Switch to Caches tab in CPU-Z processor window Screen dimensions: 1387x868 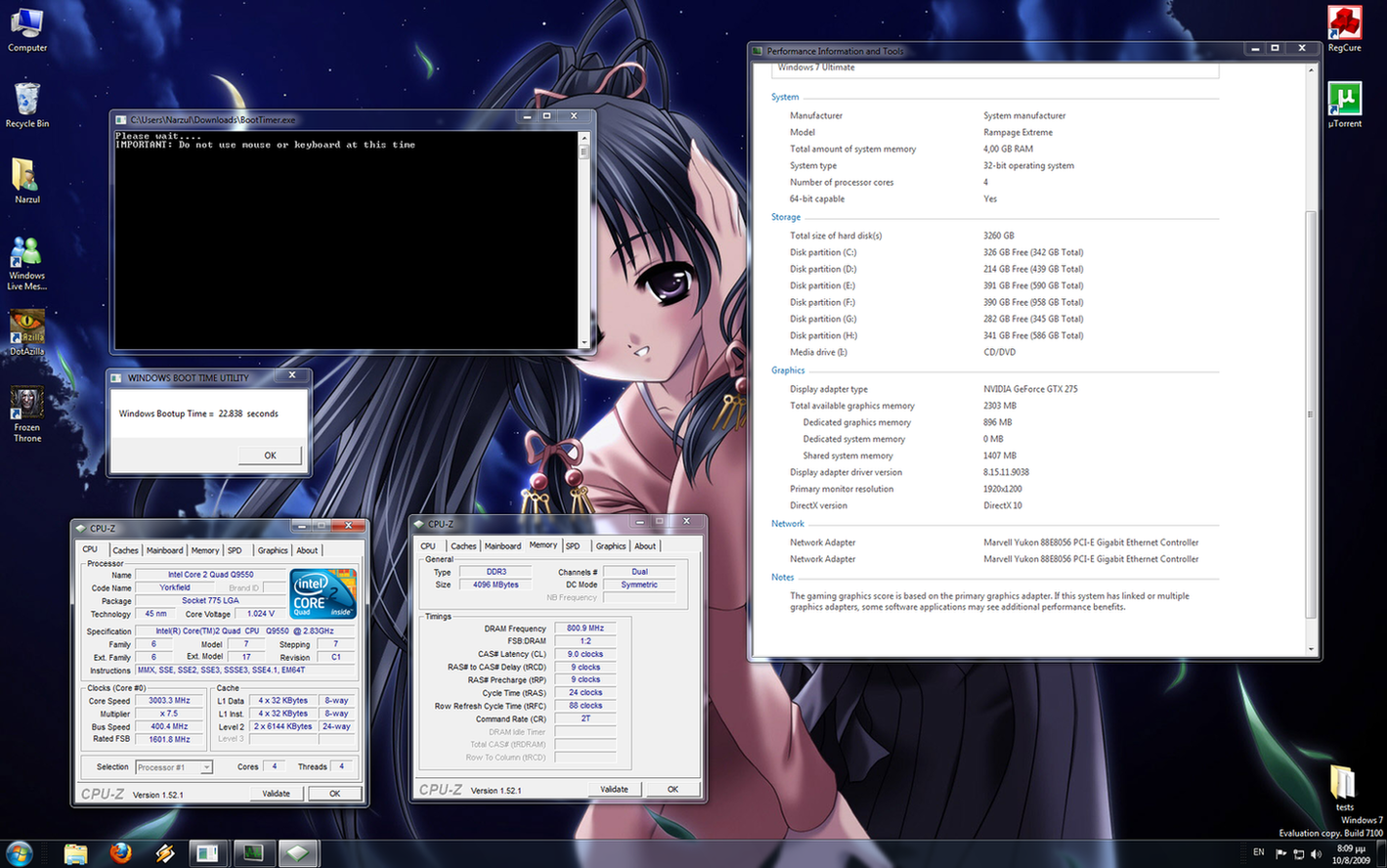(x=125, y=550)
